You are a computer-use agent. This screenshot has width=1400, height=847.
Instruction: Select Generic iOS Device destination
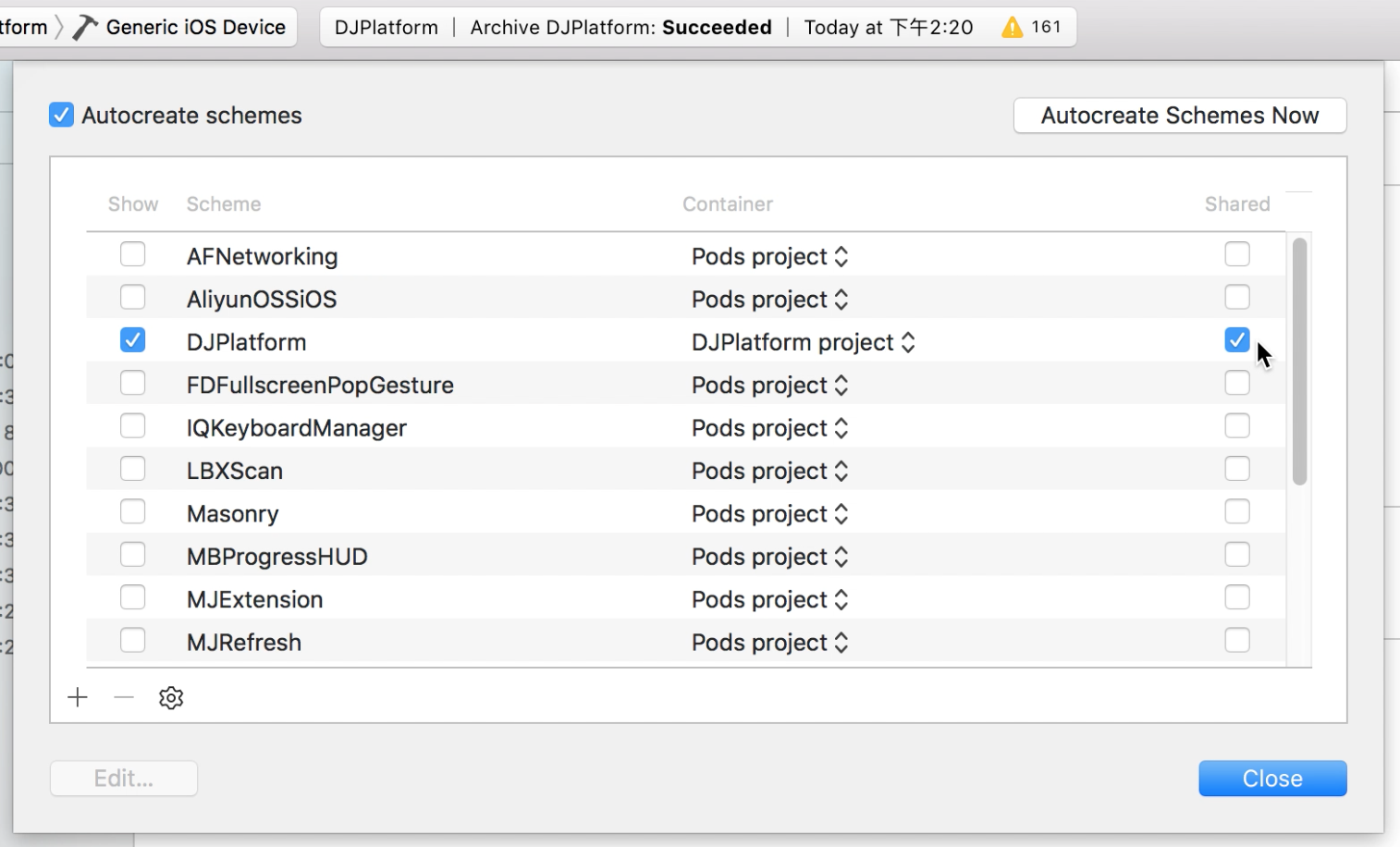195,28
